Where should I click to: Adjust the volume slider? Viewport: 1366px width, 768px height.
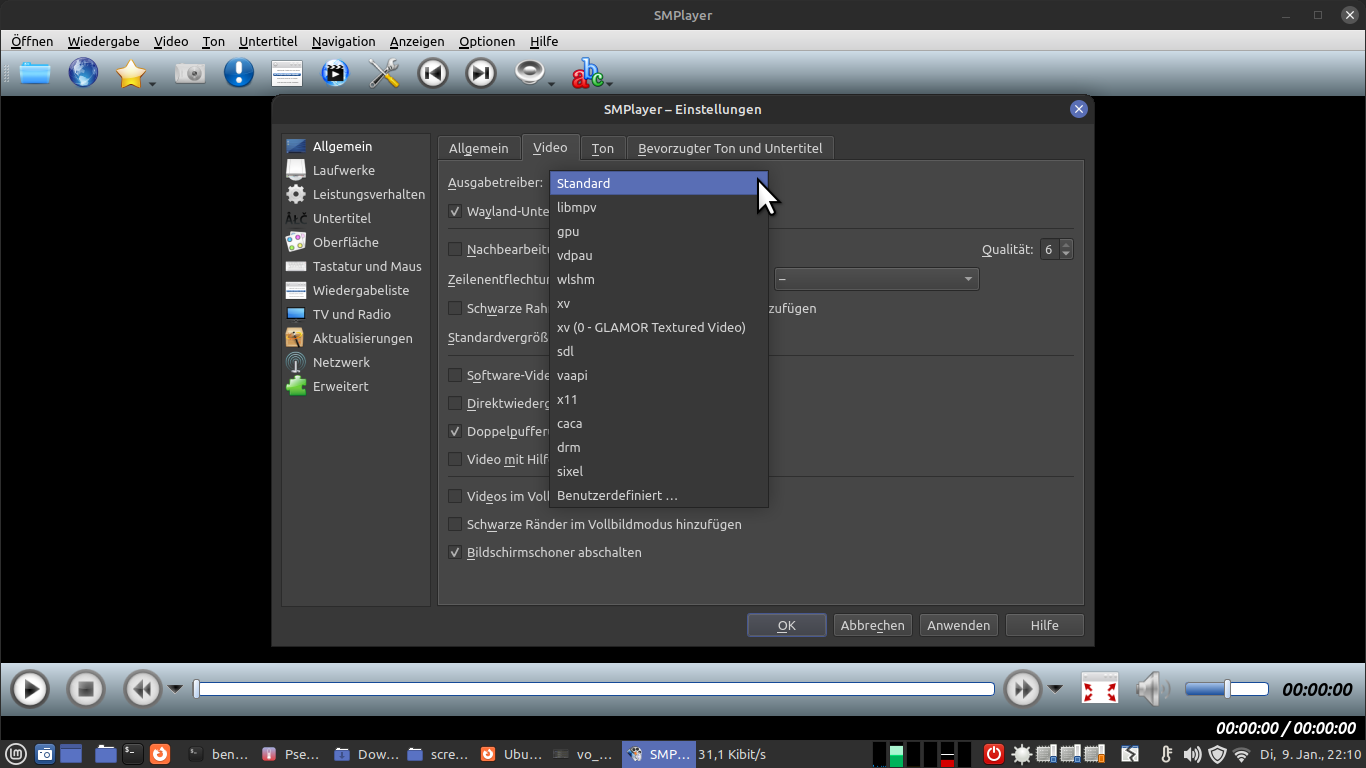coord(1226,689)
